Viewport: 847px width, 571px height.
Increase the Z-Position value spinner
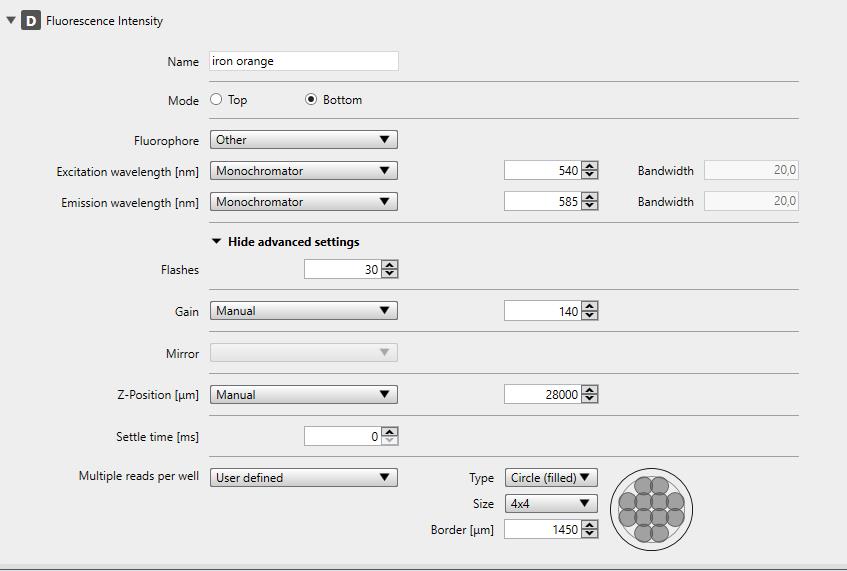pos(589,390)
